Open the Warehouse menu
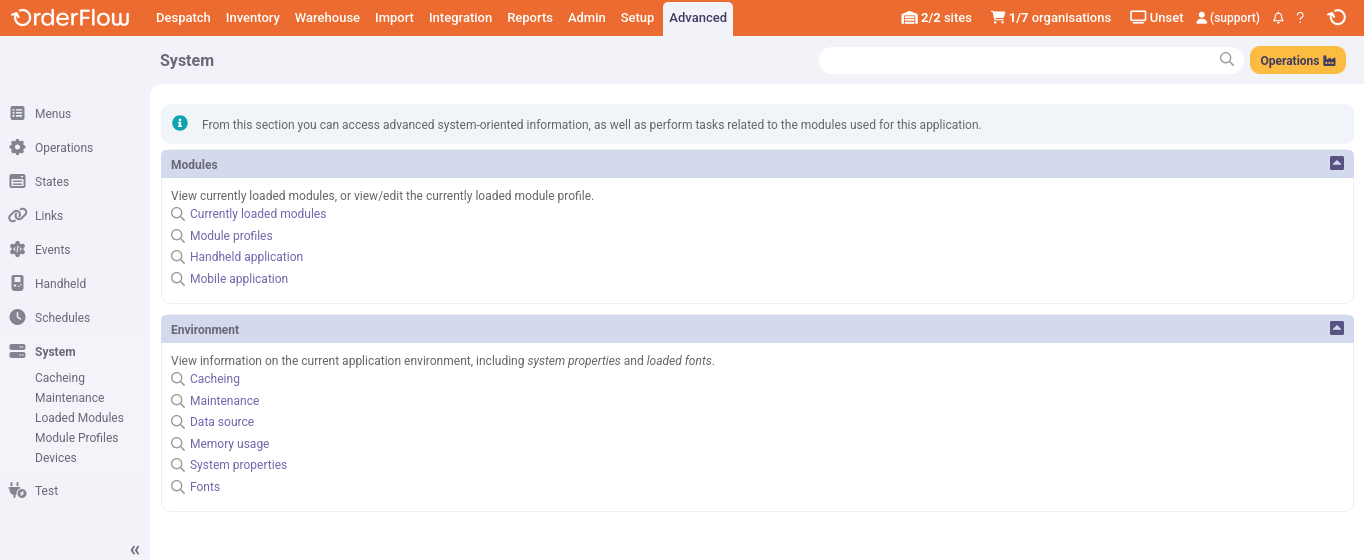 tap(327, 18)
